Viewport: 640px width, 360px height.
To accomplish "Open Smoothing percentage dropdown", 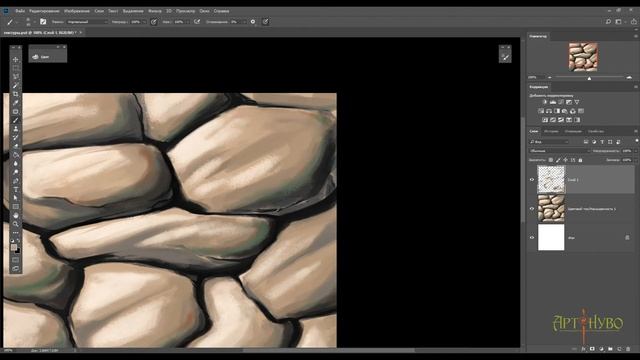I will click(x=244, y=22).
